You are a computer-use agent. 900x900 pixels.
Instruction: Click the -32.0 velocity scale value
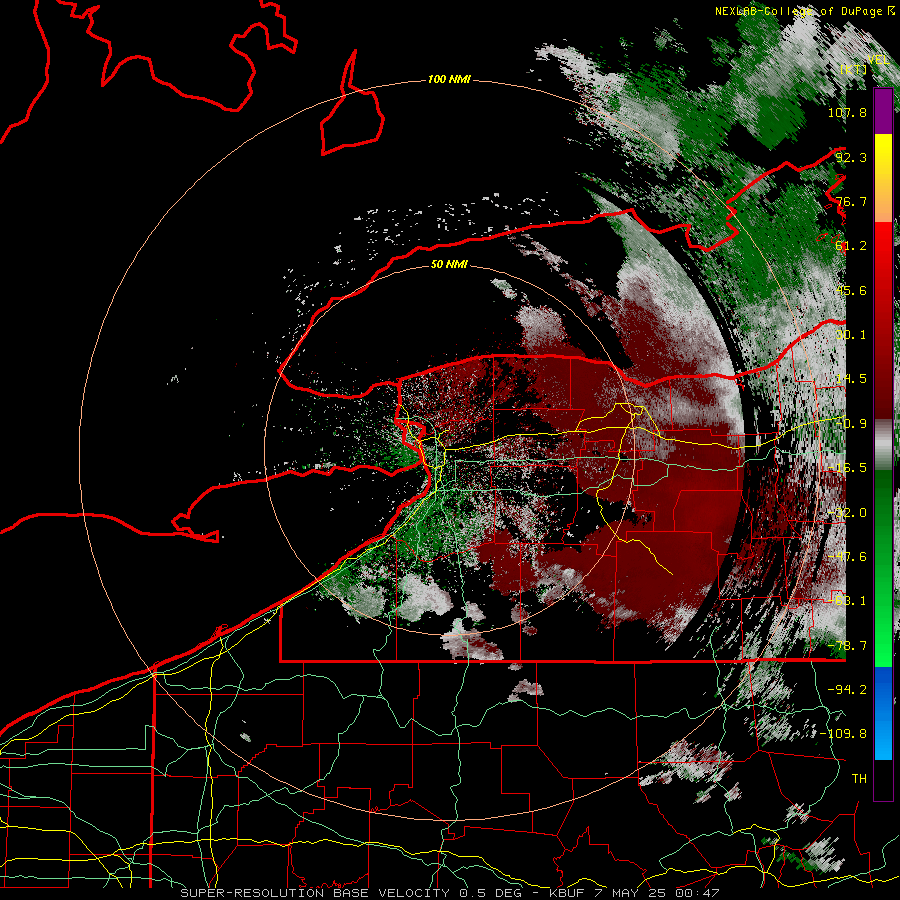coord(847,513)
